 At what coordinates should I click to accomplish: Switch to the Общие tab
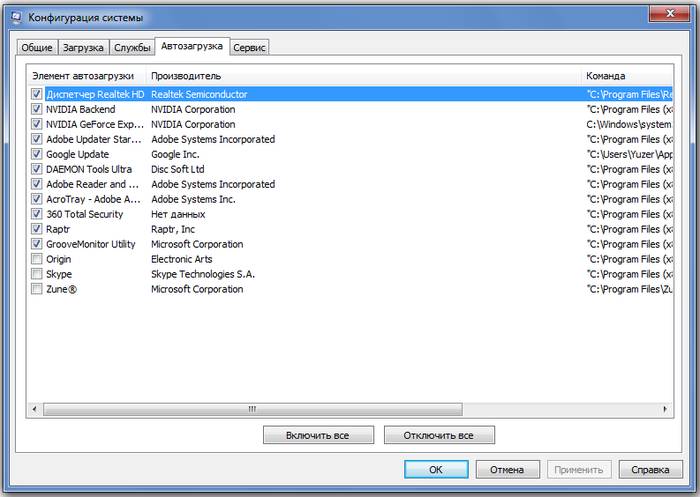35,47
